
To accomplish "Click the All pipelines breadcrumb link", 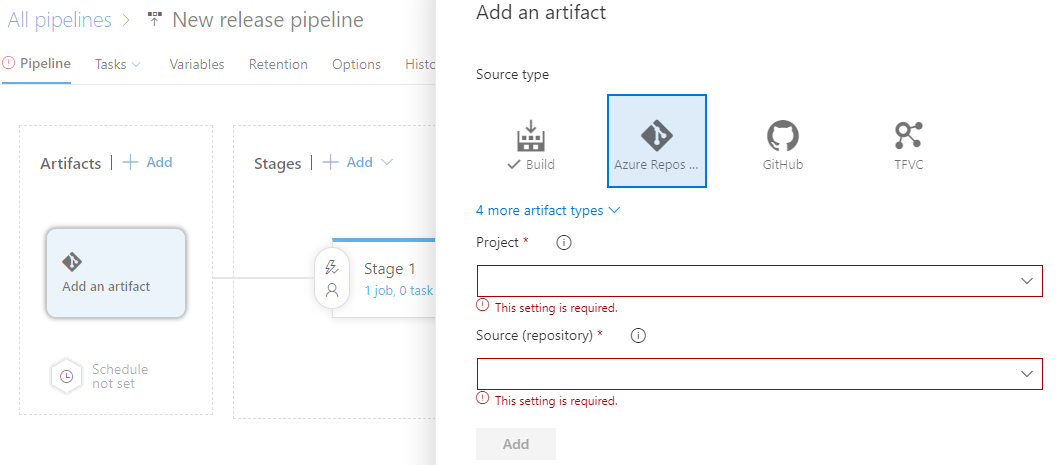I will pyautogui.click(x=60, y=20).
